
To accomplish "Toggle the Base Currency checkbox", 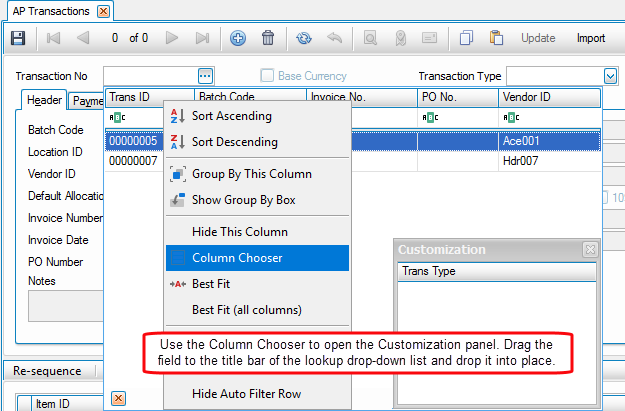I will pyautogui.click(x=267, y=76).
